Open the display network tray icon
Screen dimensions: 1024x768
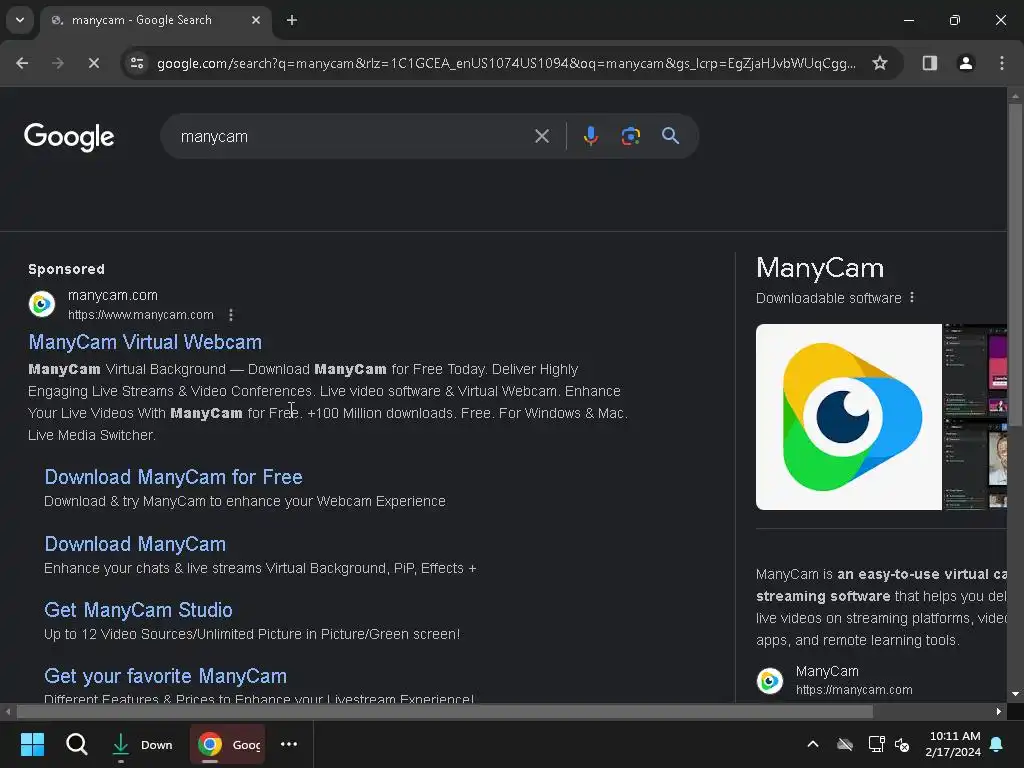click(x=876, y=744)
